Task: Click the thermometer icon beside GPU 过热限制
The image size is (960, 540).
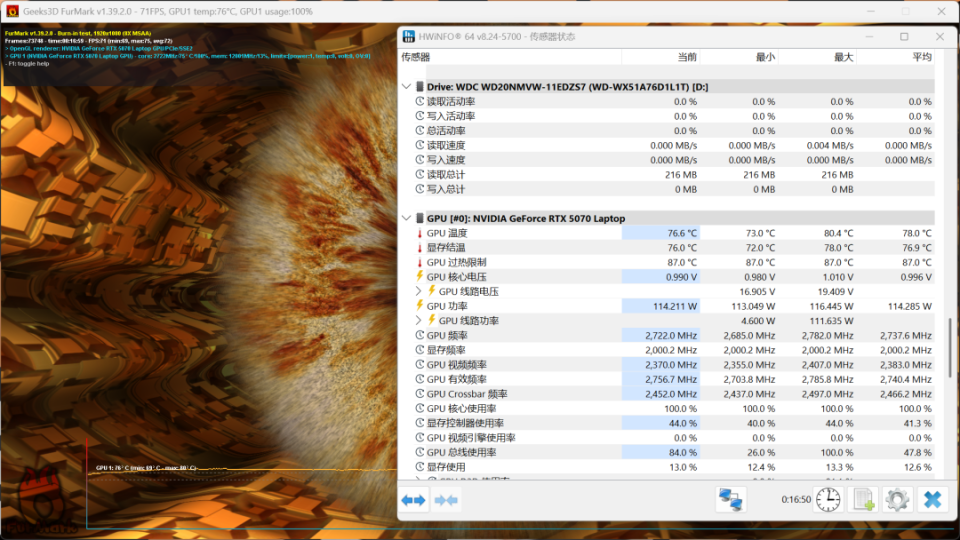Action: coord(419,263)
